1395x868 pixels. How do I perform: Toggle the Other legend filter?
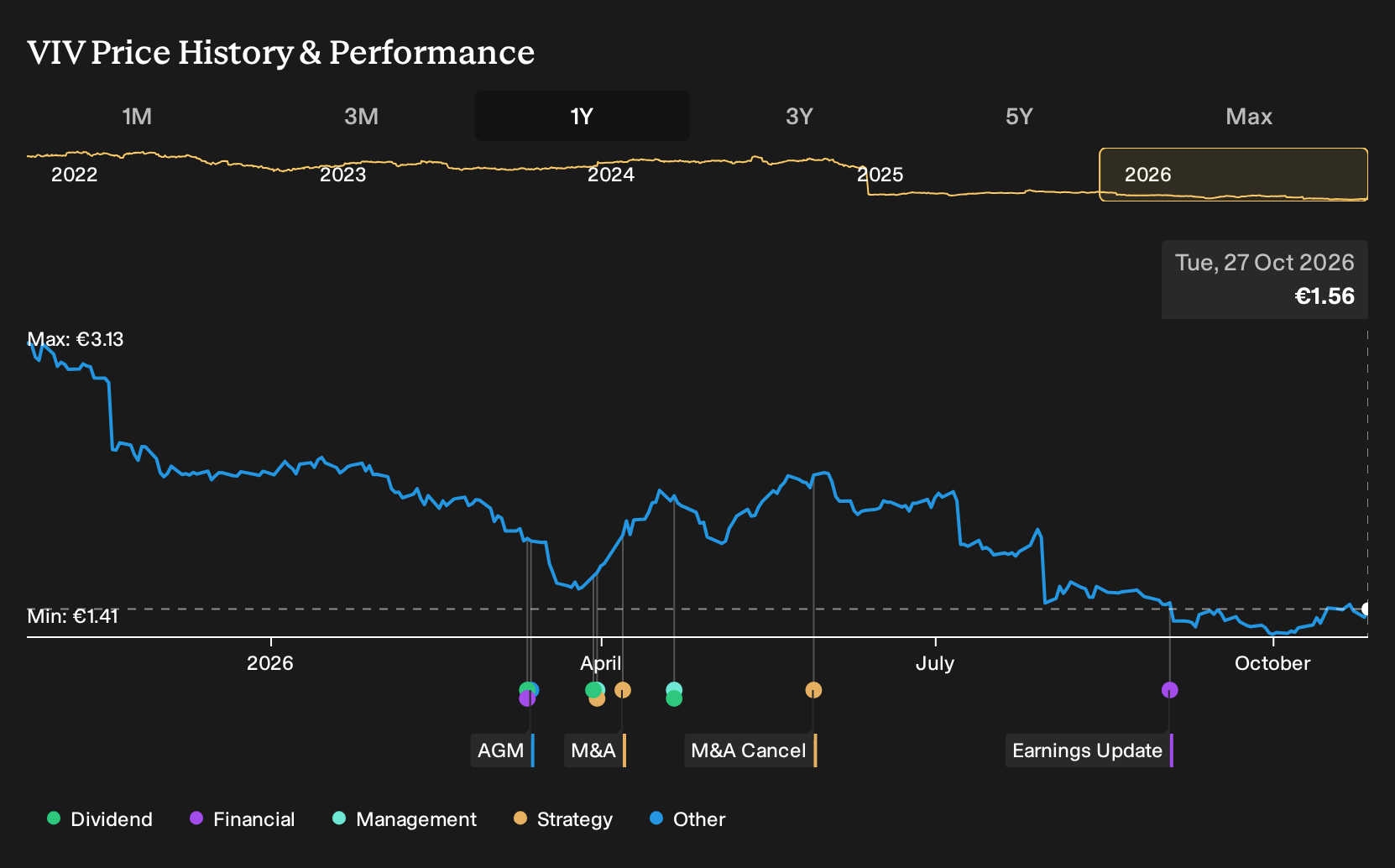click(687, 819)
